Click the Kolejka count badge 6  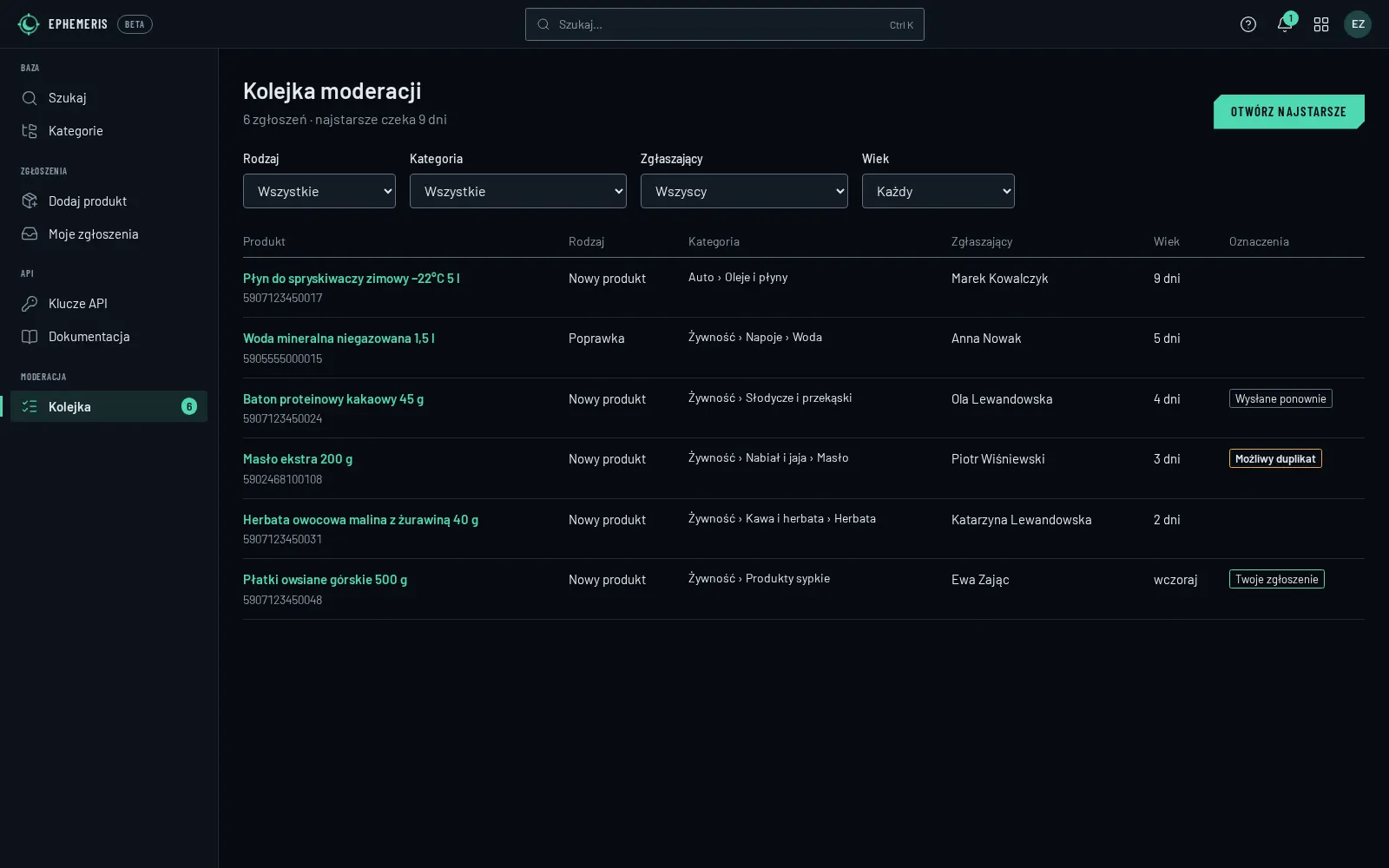pyautogui.click(x=189, y=406)
